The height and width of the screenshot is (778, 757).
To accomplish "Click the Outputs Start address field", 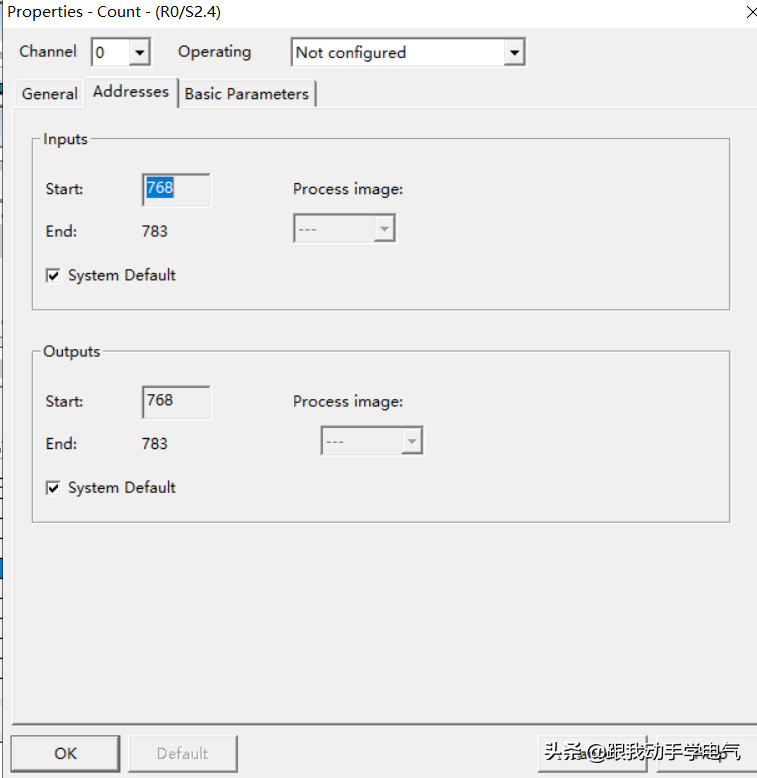I will click(x=176, y=401).
